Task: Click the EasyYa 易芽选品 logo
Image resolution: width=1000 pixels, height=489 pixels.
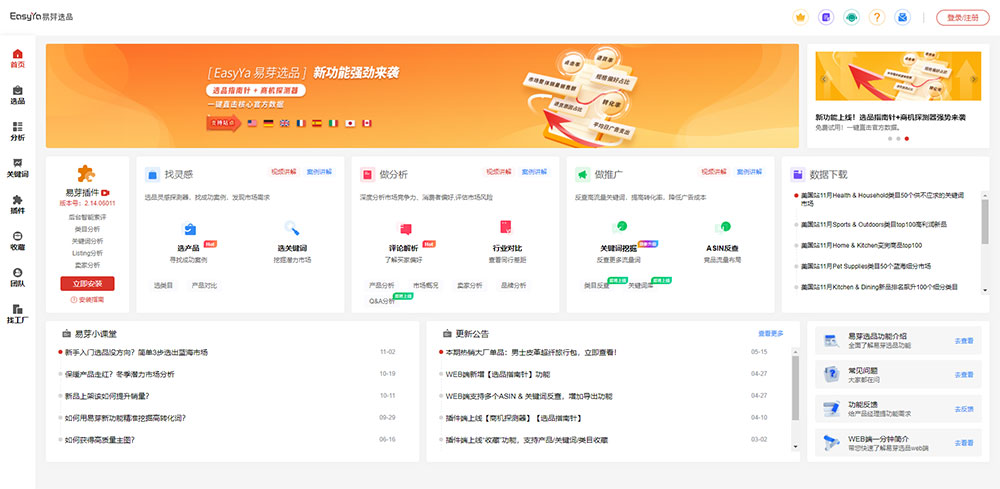Action: (41, 17)
